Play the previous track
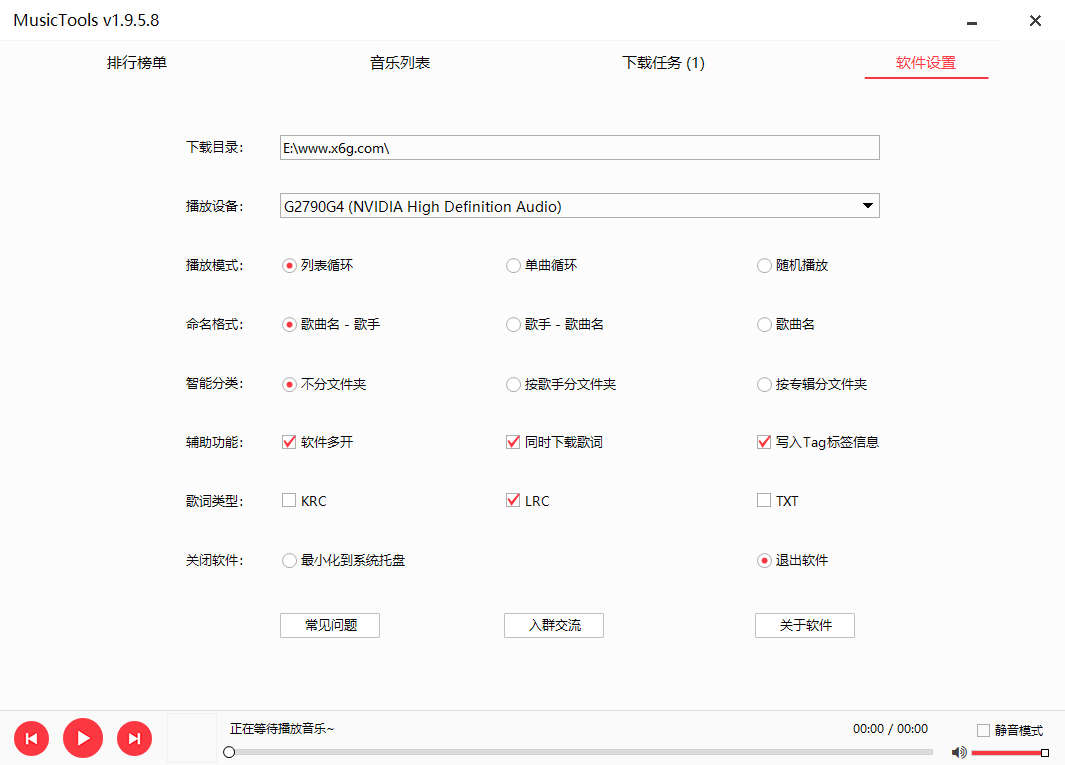 (x=31, y=738)
